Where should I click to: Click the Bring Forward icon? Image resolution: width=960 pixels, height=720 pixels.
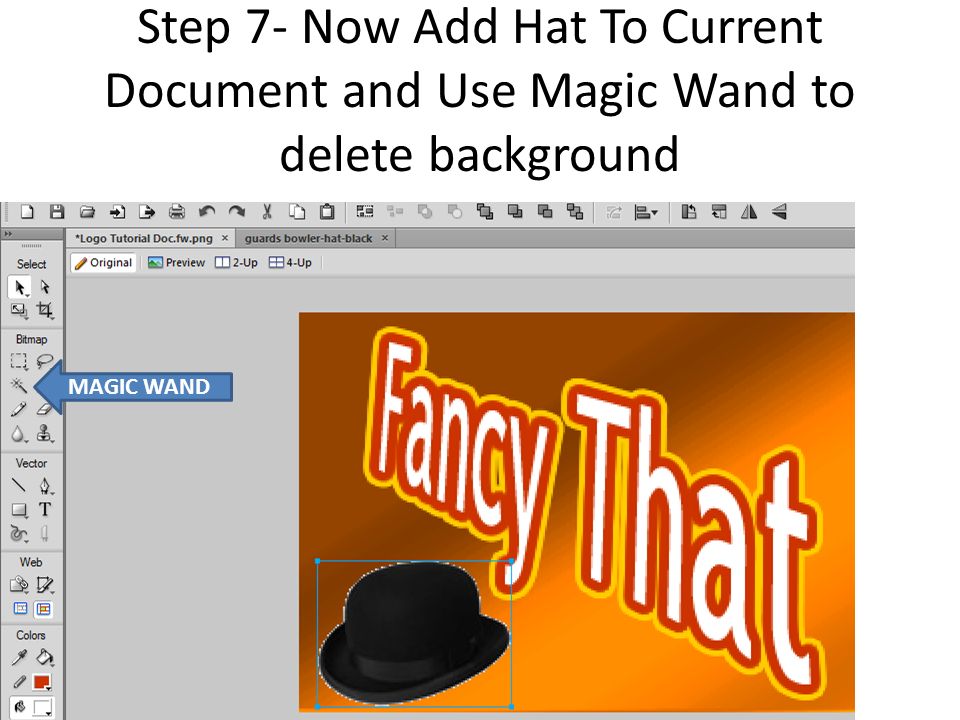coord(515,212)
